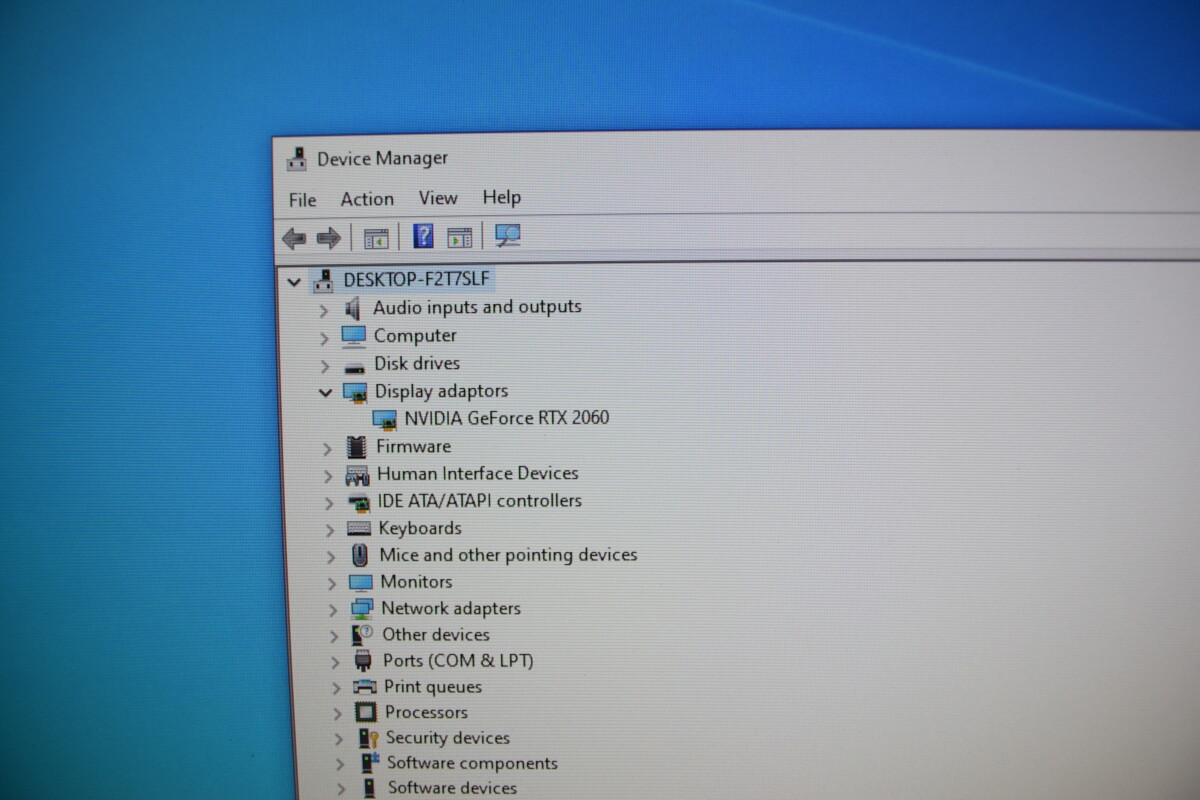Viewport: 1200px width, 800px height.
Task: Click the Computer category monitor icon
Action: coord(353,336)
